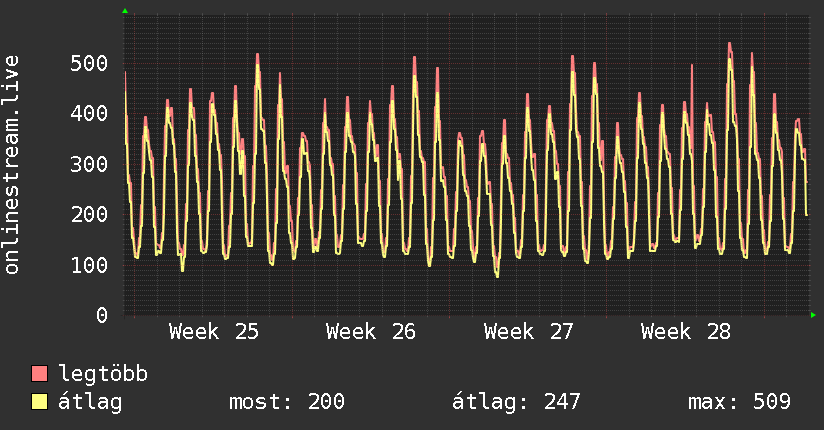Click the green arrow atop the y-axis
The height and width of the screenshot is (430, 824).
click(125, 11)
